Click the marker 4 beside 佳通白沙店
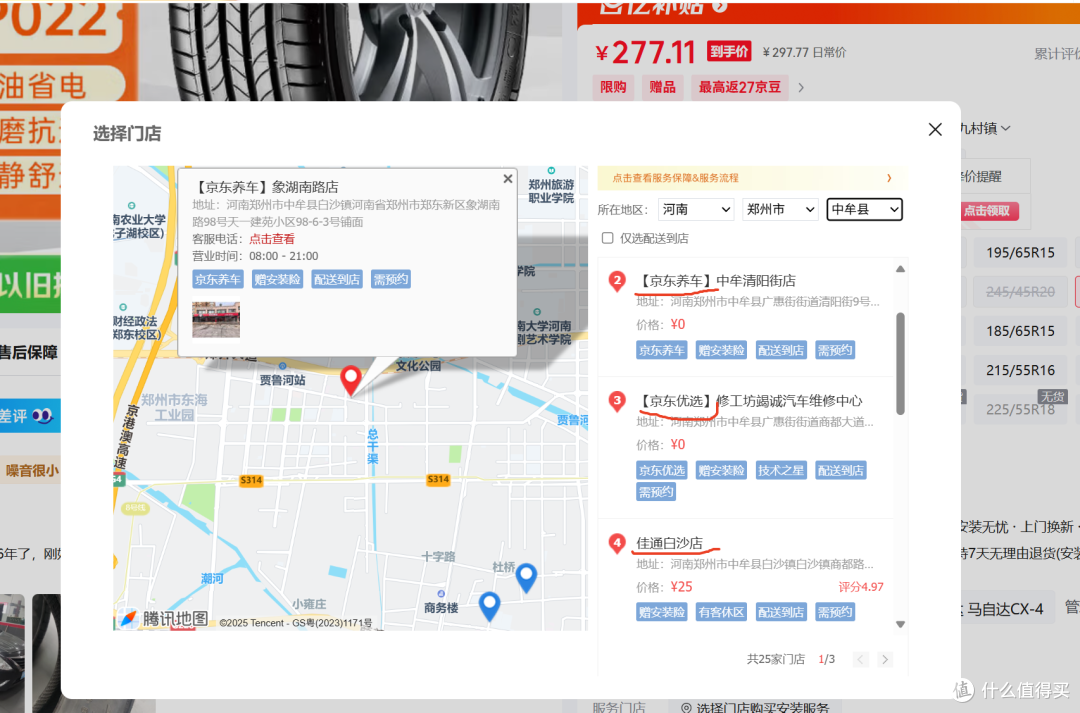Image resolution: width=1080 pixels, height=713 pixels. point(617,544)
